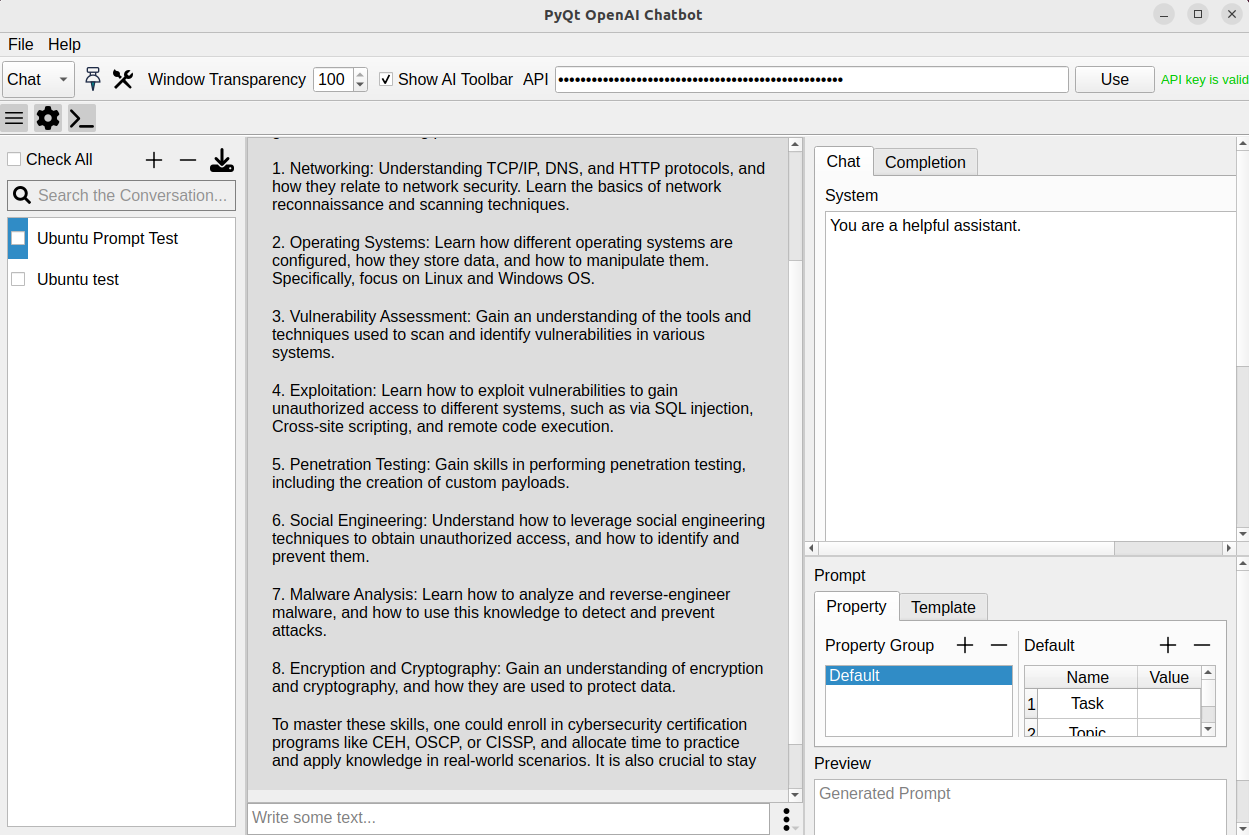Add a new conversation with plus icon
The image size is (1249, 835).
(154, 160)
